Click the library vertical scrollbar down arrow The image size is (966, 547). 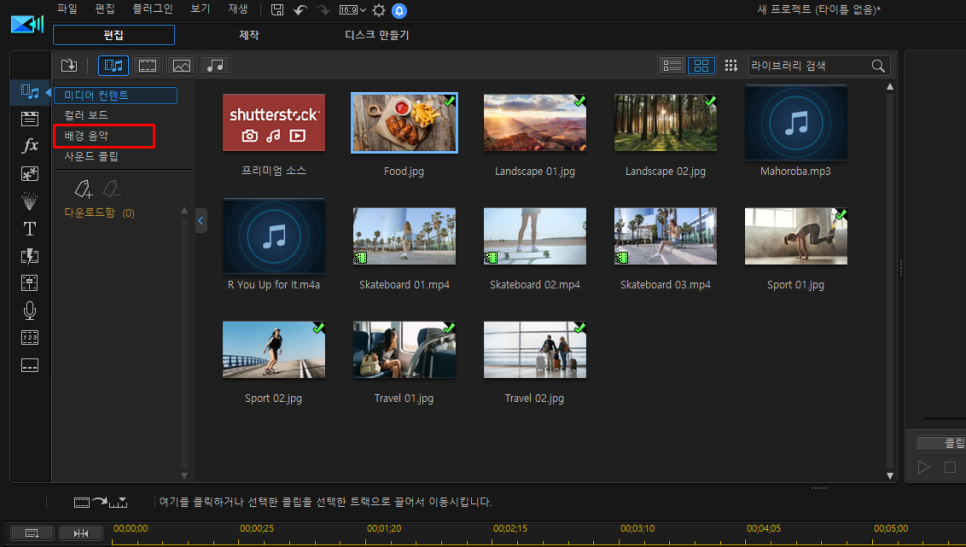pyautogui.click(x=890, y=476)
